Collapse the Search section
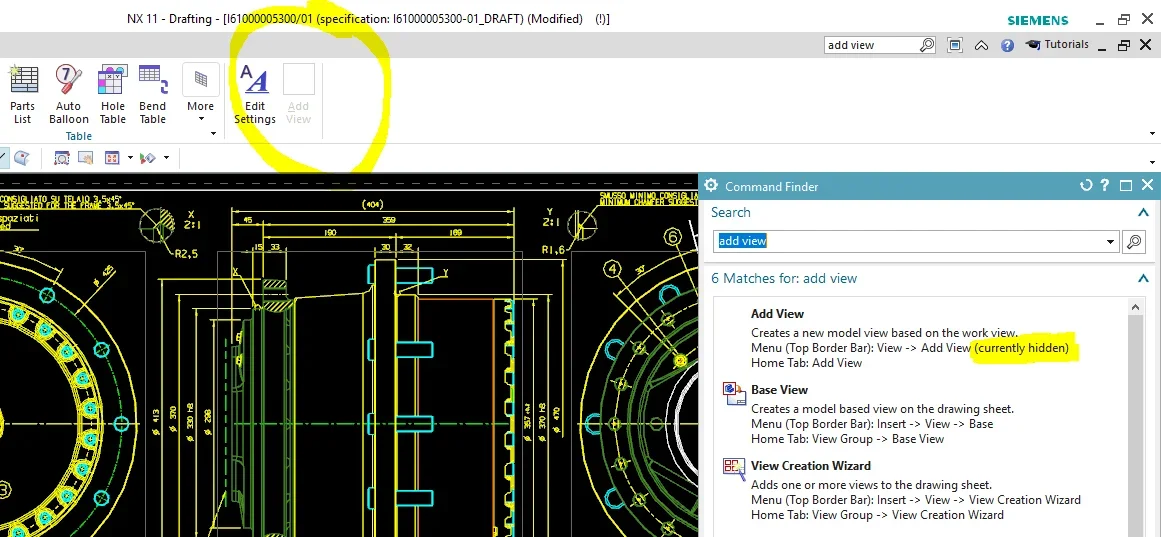The image size is (1161, 537). click(x=1143, y=213)
